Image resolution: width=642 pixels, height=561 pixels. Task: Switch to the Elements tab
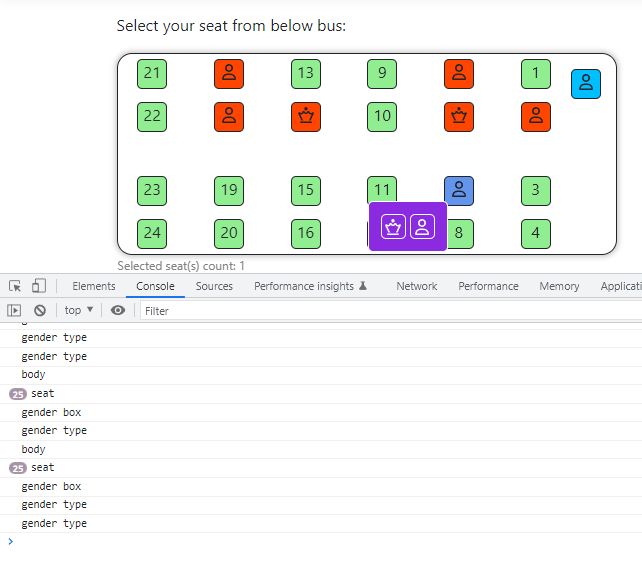94,286
